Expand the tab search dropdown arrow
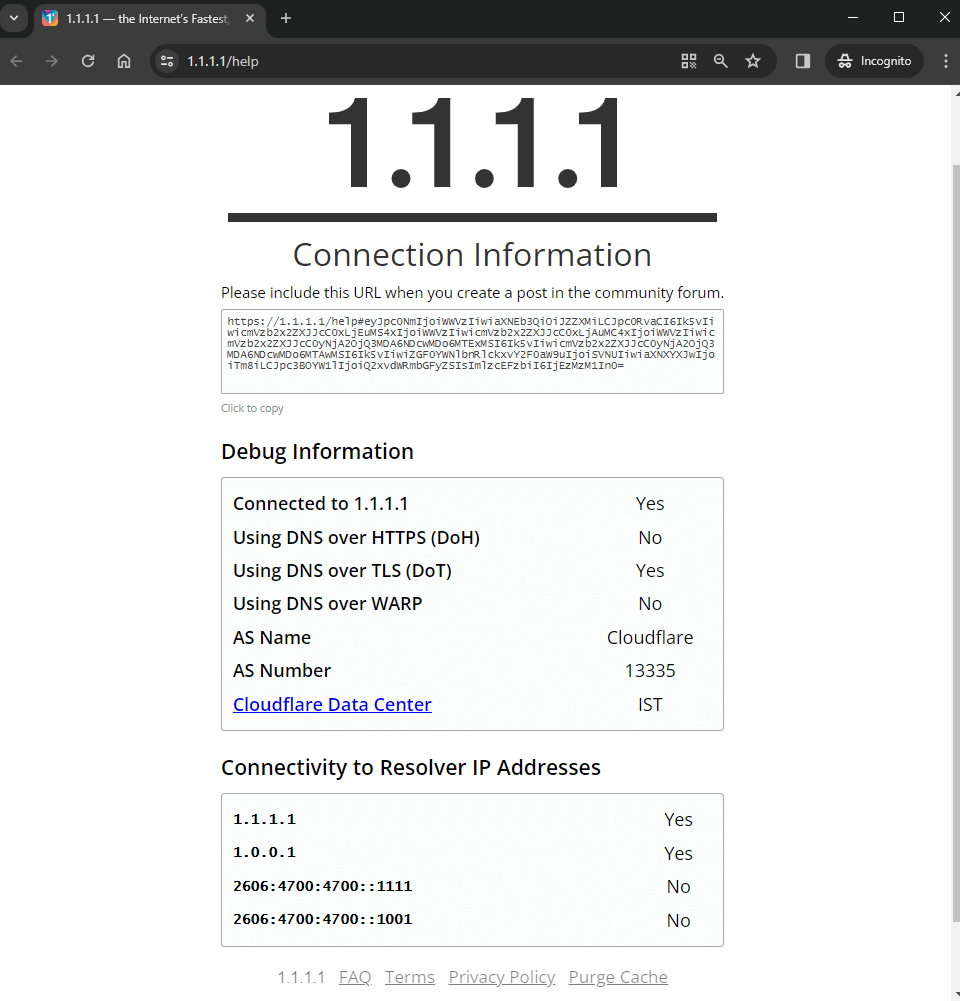The width and height of the screenshot is (960, 1001). (14, 18)
